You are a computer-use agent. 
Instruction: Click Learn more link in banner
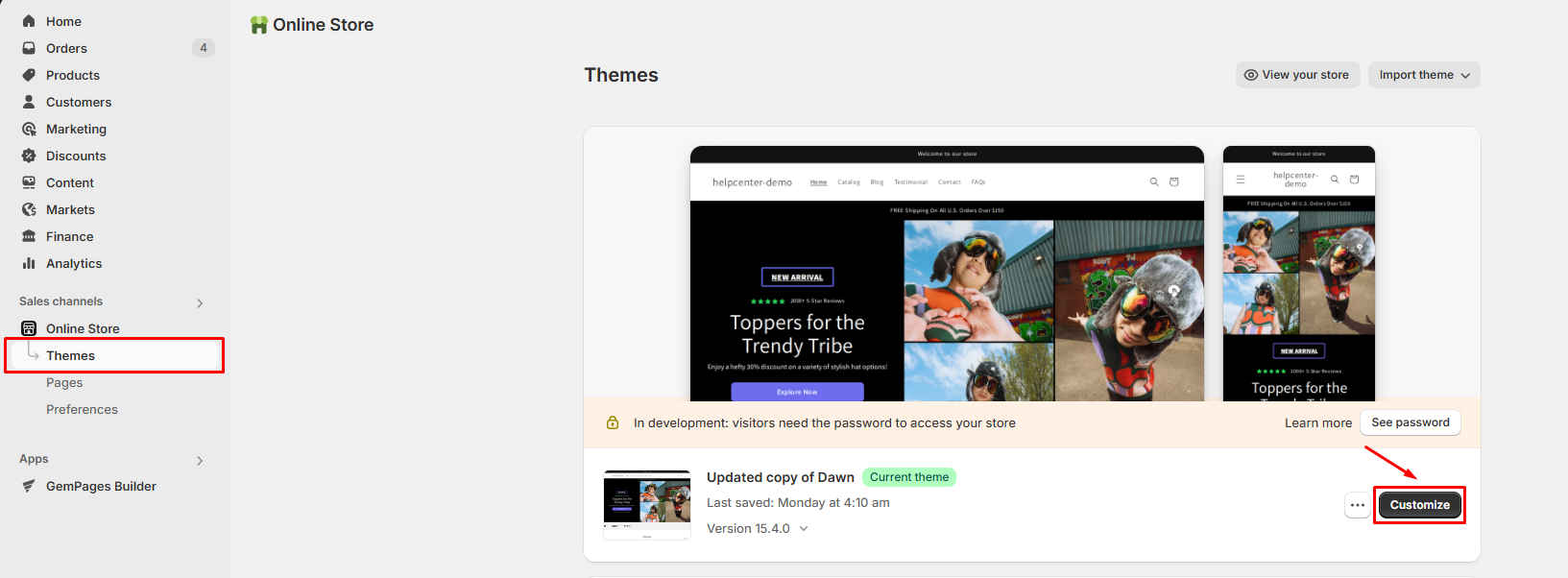(x=1318, y=422)
